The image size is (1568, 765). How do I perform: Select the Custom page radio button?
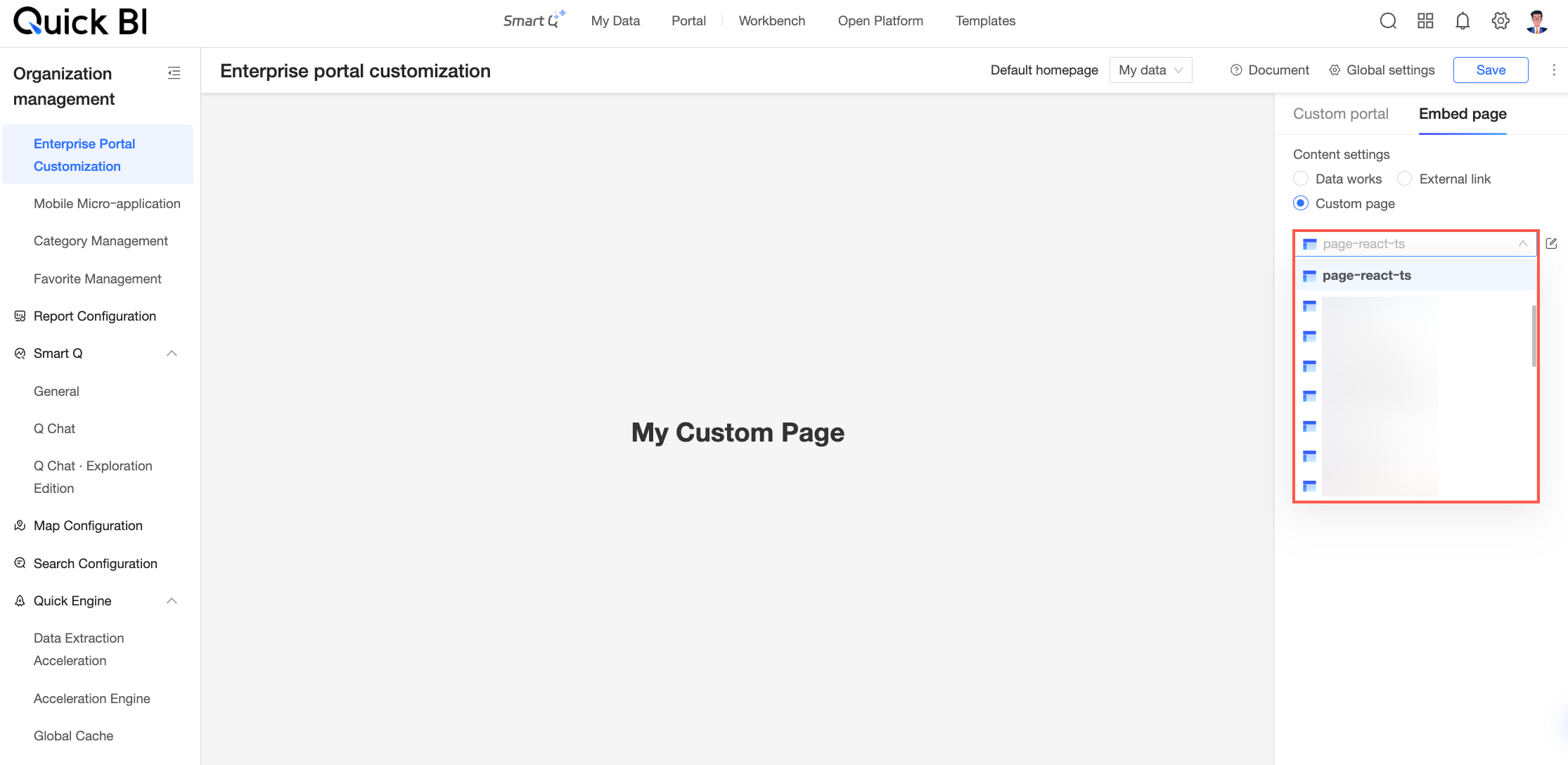[1301, 203]
